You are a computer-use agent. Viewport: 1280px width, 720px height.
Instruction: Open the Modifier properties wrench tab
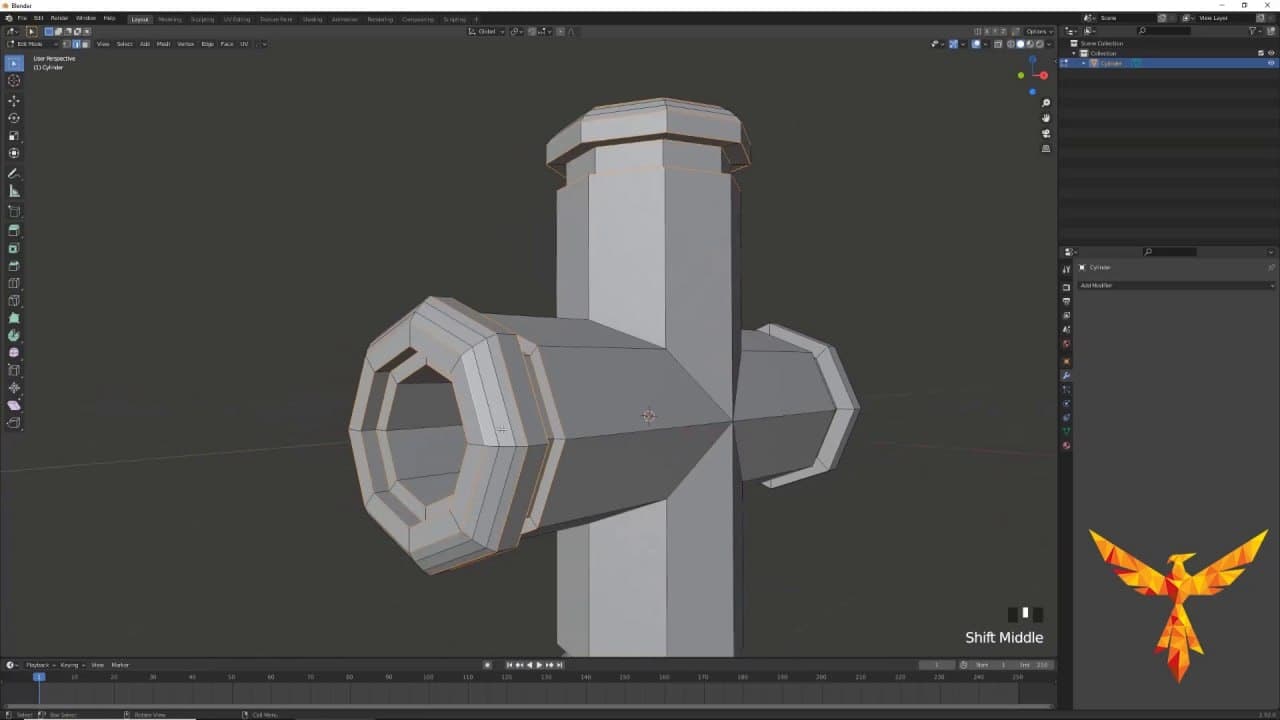pyautogui.click(x=1066, y=375)
